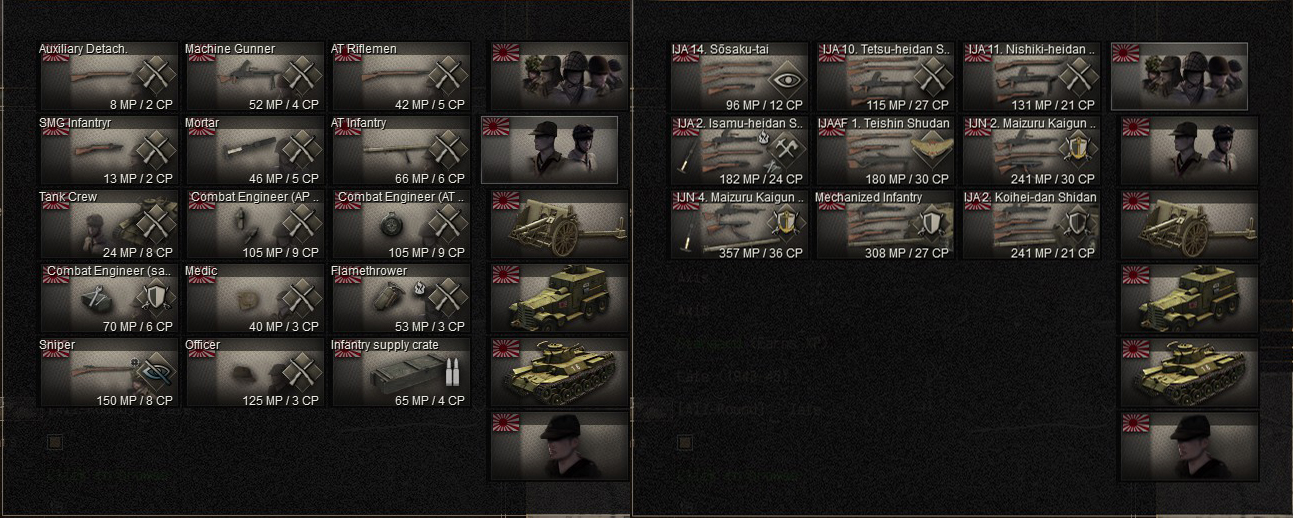Viewport: 1293px width, 518px height.
Task: Select IJA 14. Sōsaku-tai squad
Action: [738, 76]
